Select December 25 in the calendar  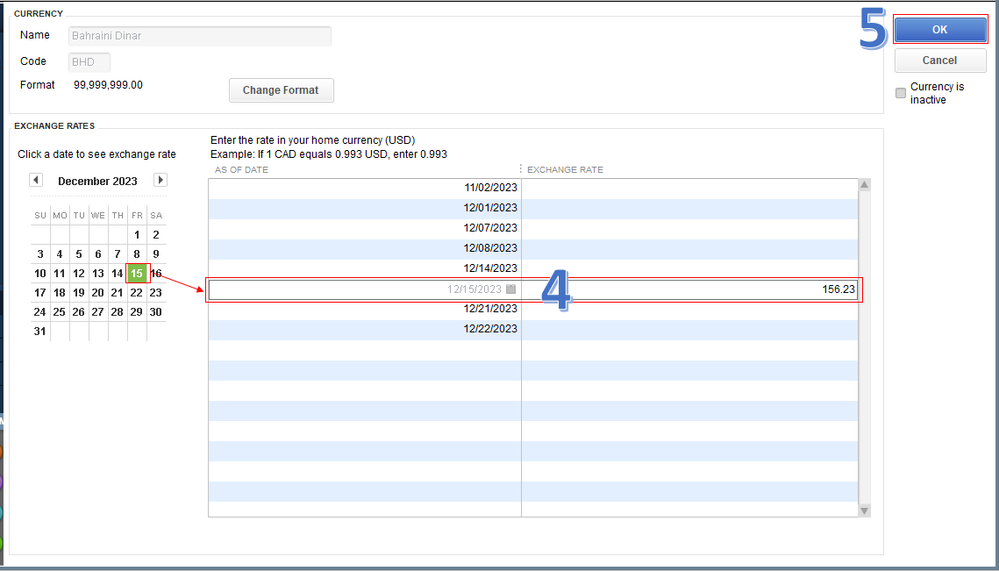point(59,312)
